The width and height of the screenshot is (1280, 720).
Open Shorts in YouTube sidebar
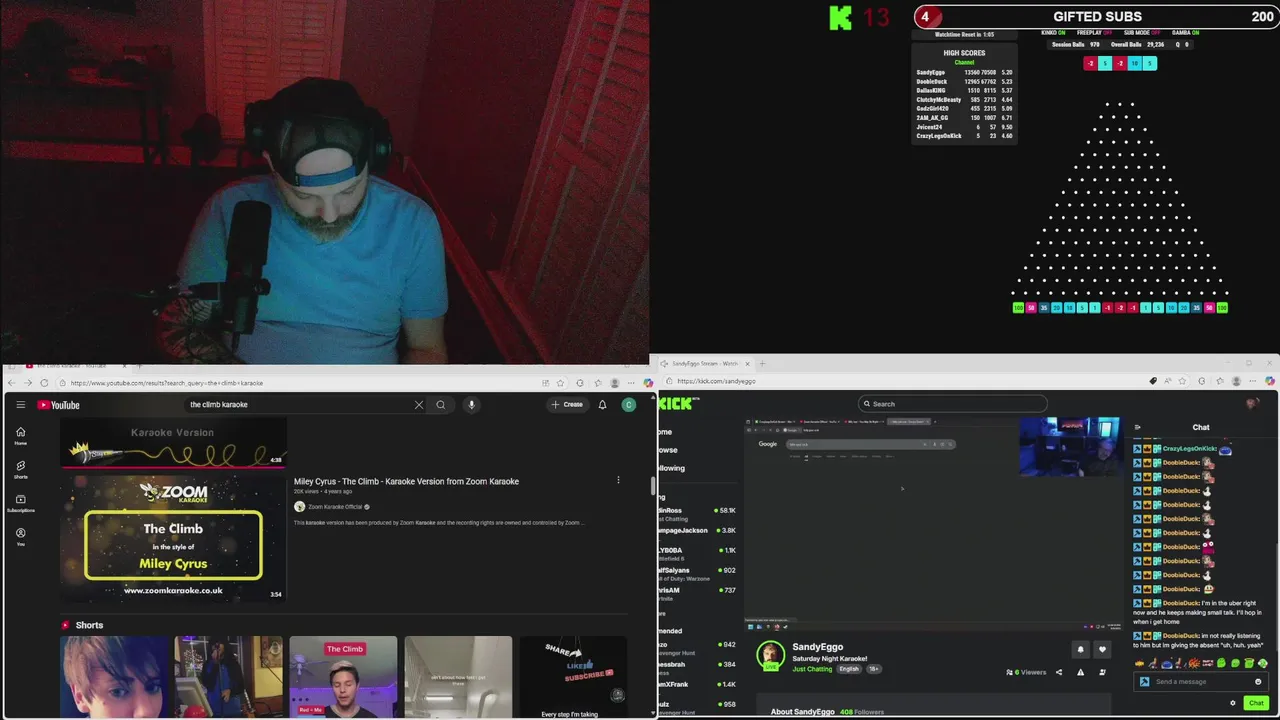(20, 469)
